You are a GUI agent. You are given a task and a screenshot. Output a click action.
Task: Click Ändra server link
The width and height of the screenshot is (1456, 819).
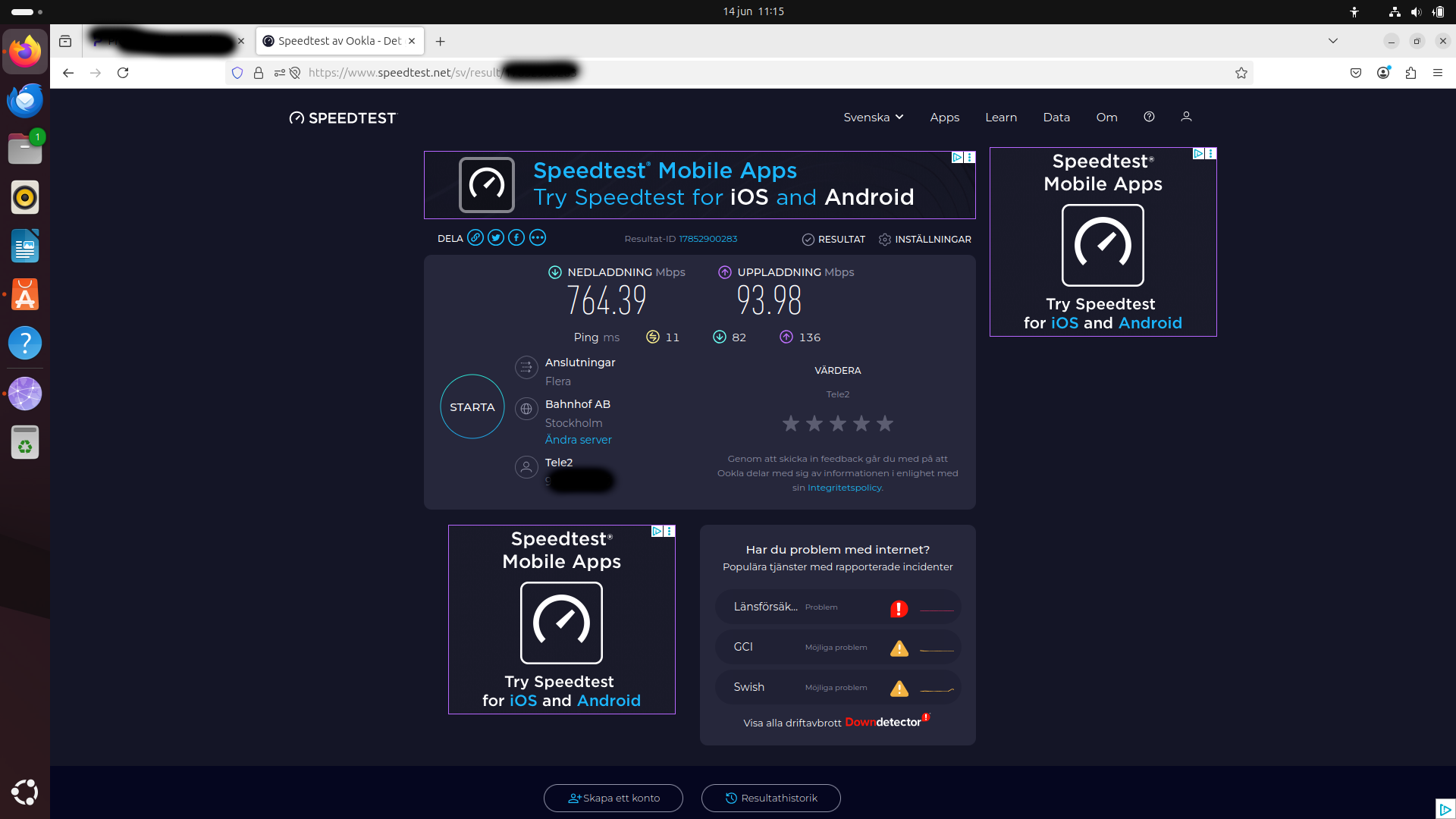pos(579,440)
